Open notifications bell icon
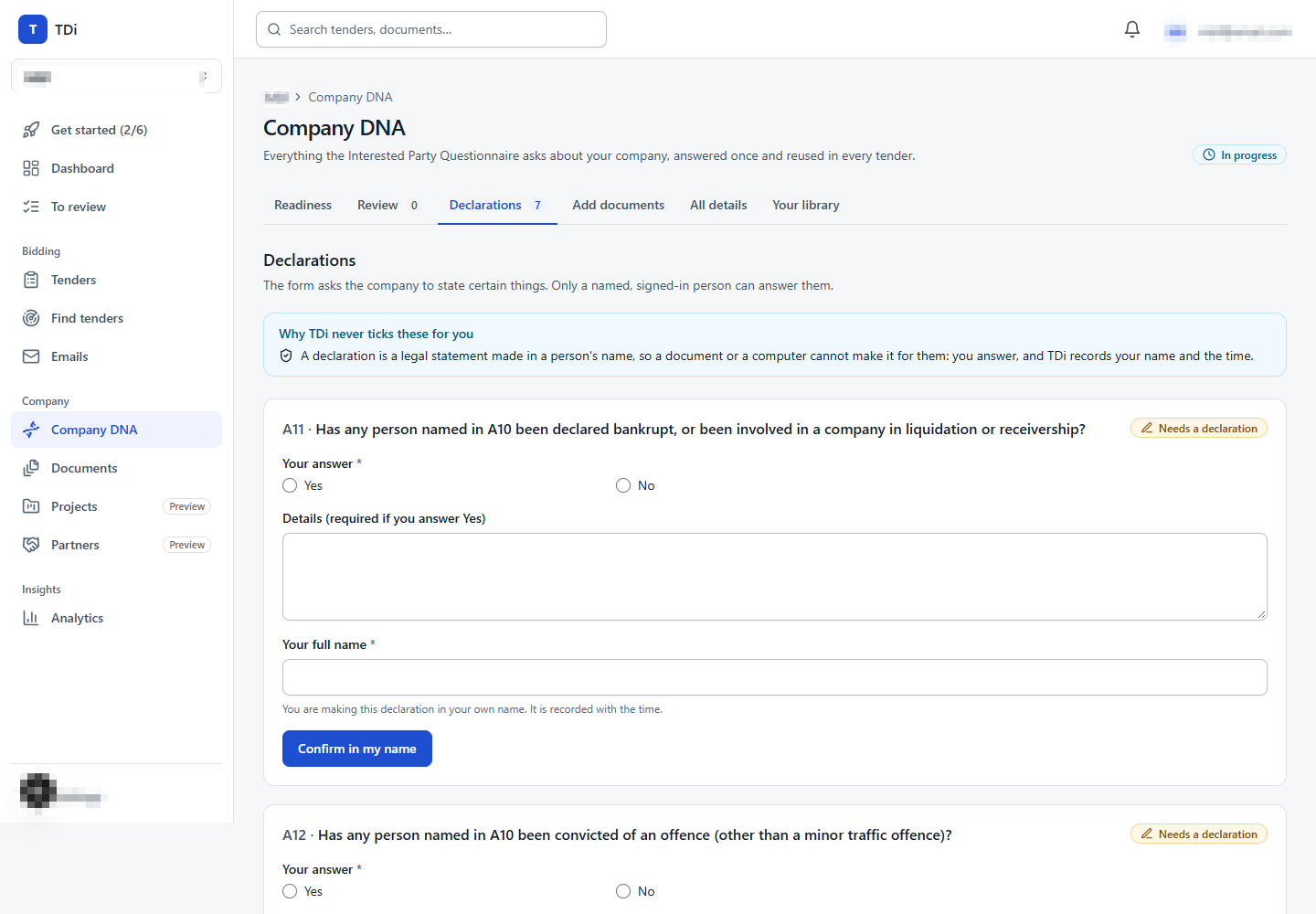Image resolution: width=1316 pixels, height=914 pixels. click(1132, 29)
